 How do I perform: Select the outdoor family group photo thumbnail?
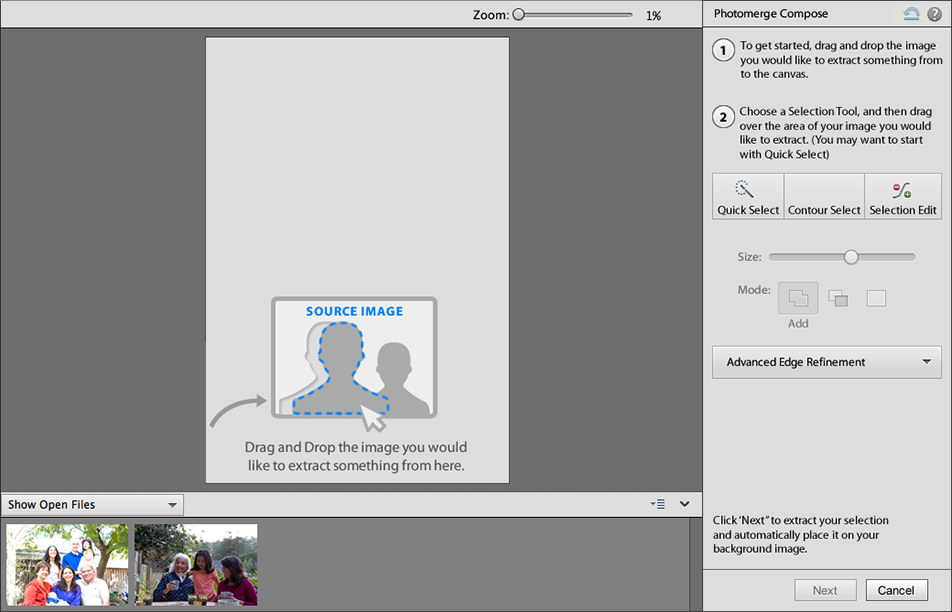pos(67,565)
